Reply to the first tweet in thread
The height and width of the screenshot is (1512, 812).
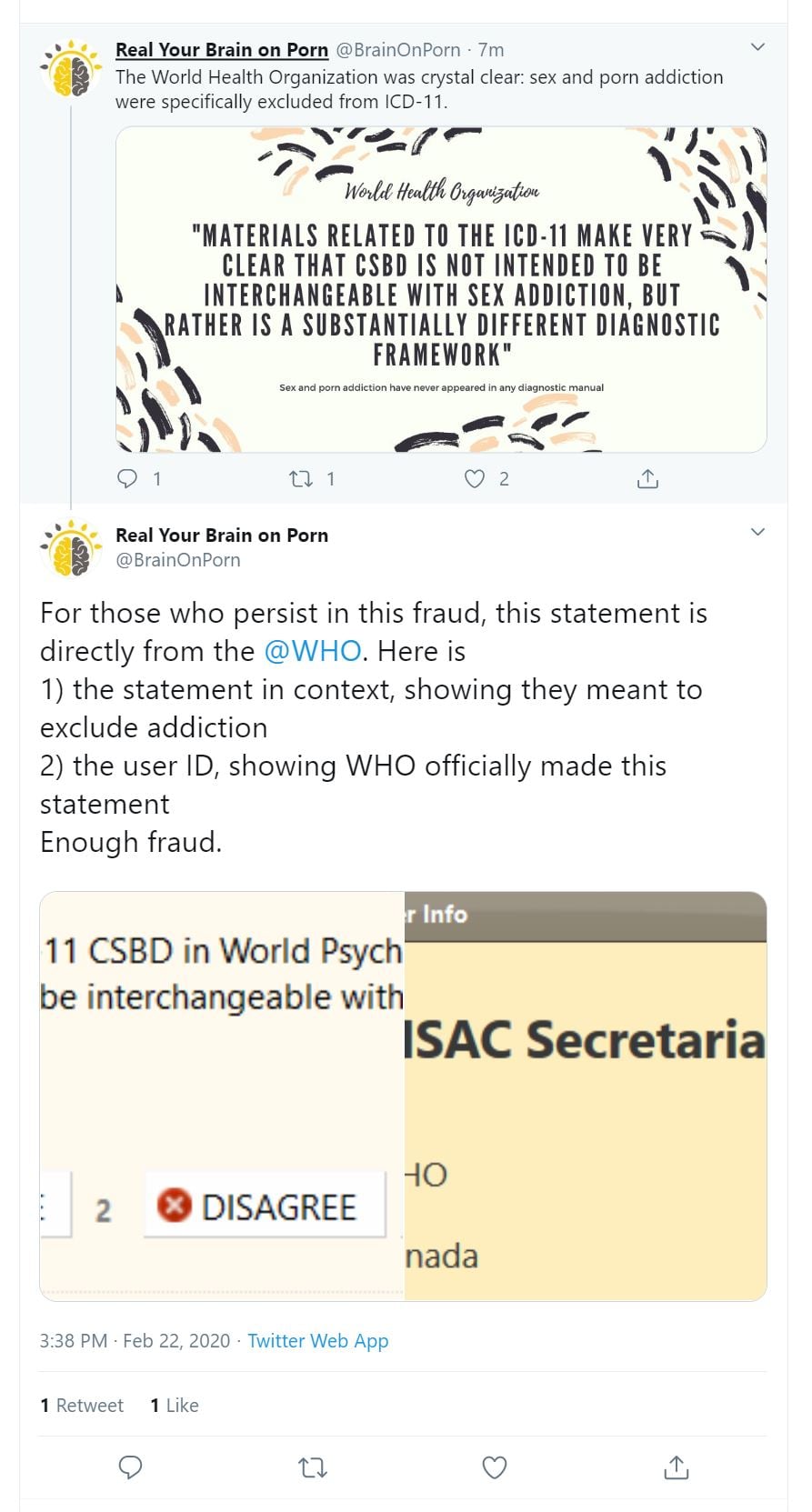(x=128, y=478)
